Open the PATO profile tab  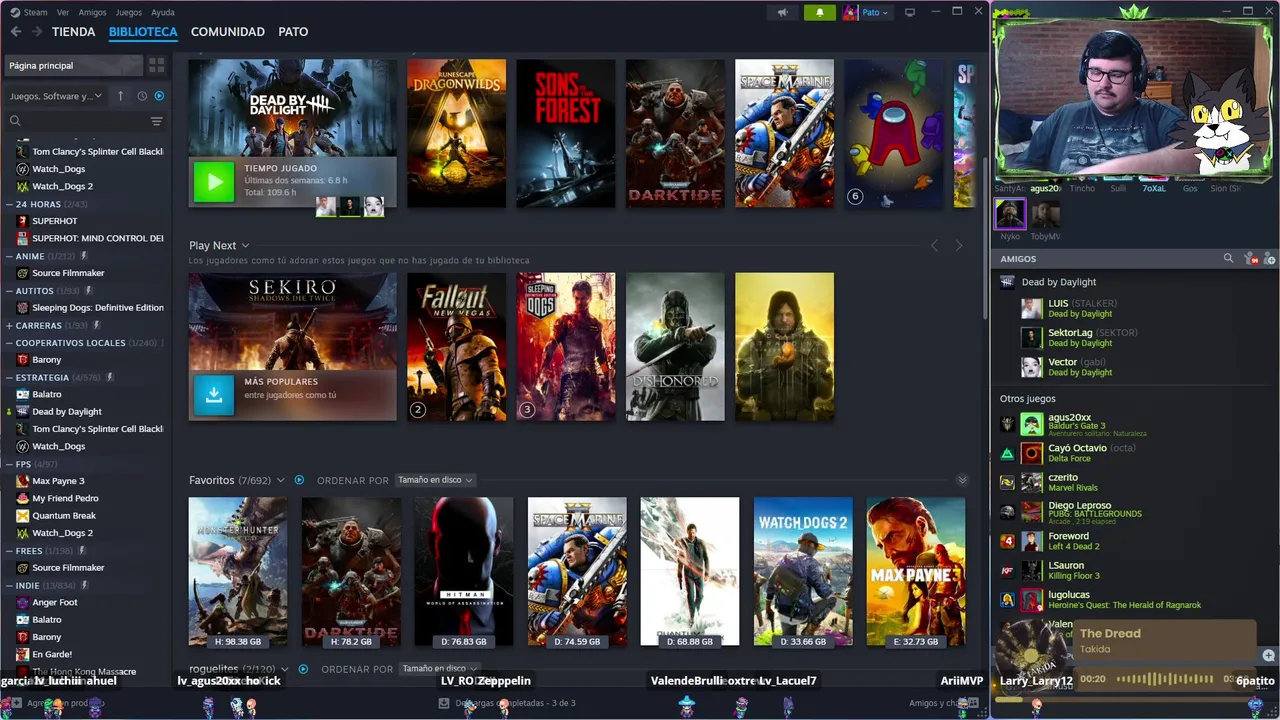[x=293, y=32]
